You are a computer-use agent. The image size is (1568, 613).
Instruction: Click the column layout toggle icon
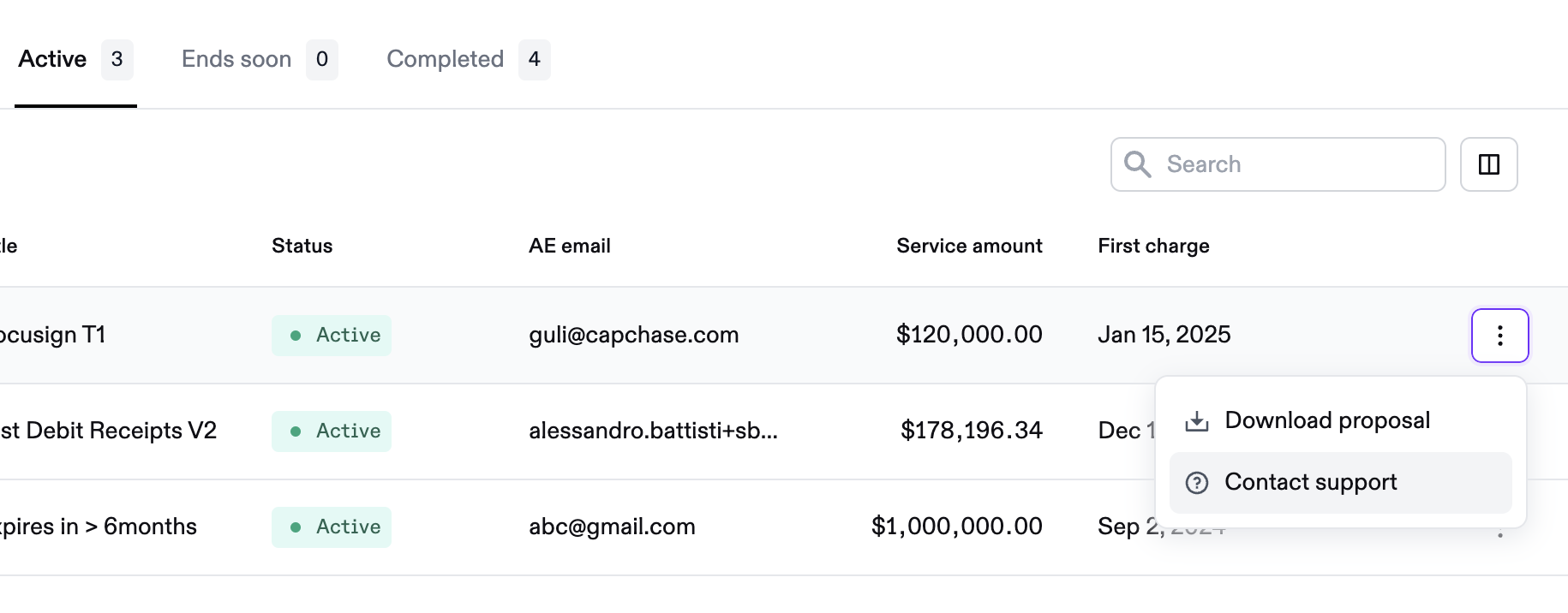point(1489,164)
